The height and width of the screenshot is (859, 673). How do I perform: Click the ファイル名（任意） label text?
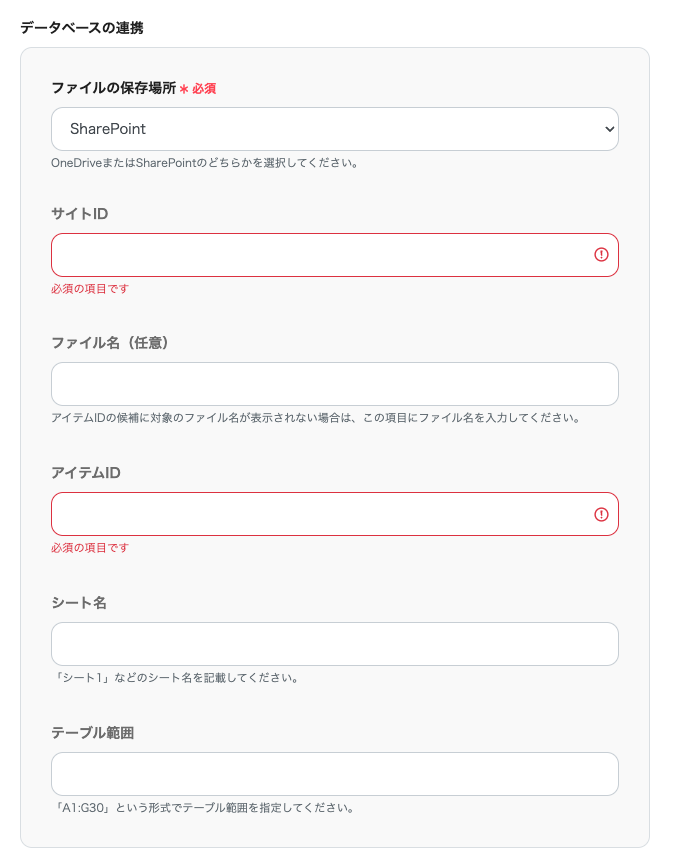110,343
